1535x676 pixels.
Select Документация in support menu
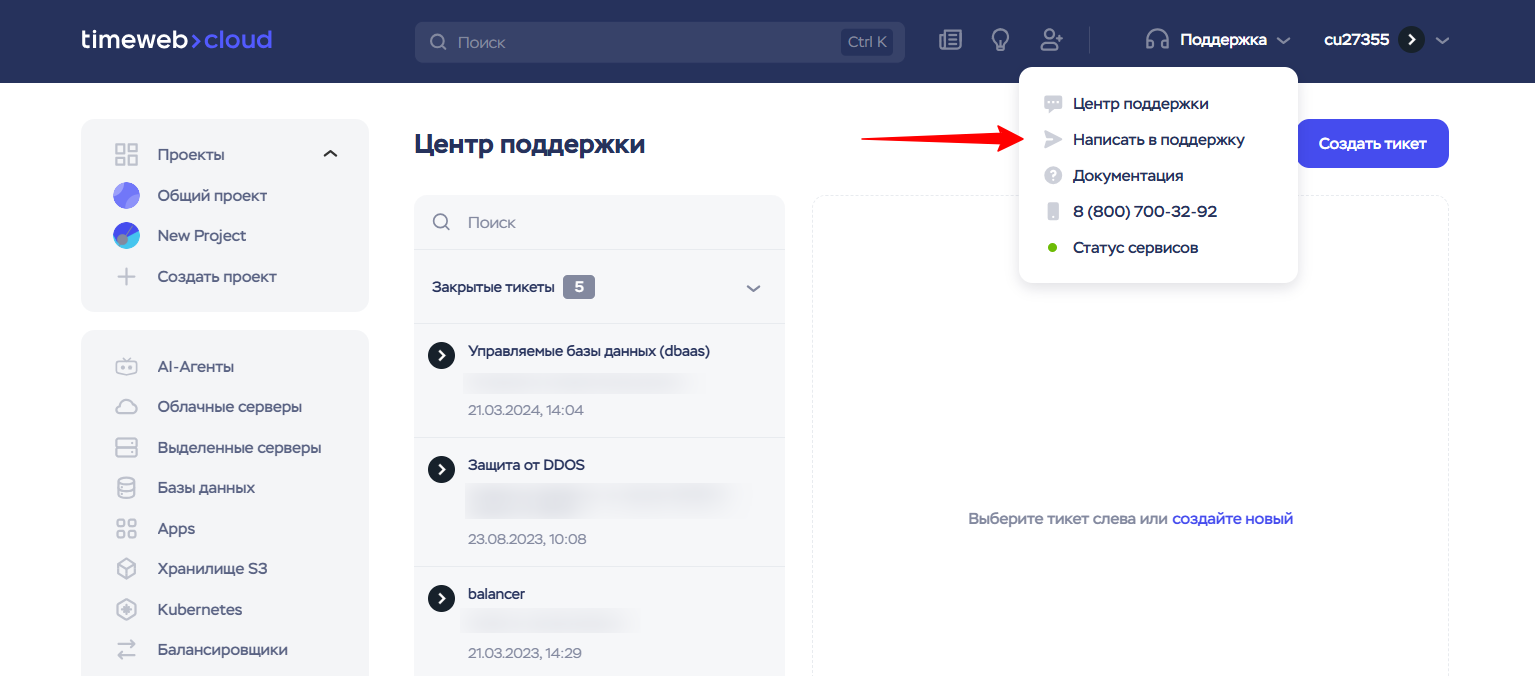pos(1127,176)
